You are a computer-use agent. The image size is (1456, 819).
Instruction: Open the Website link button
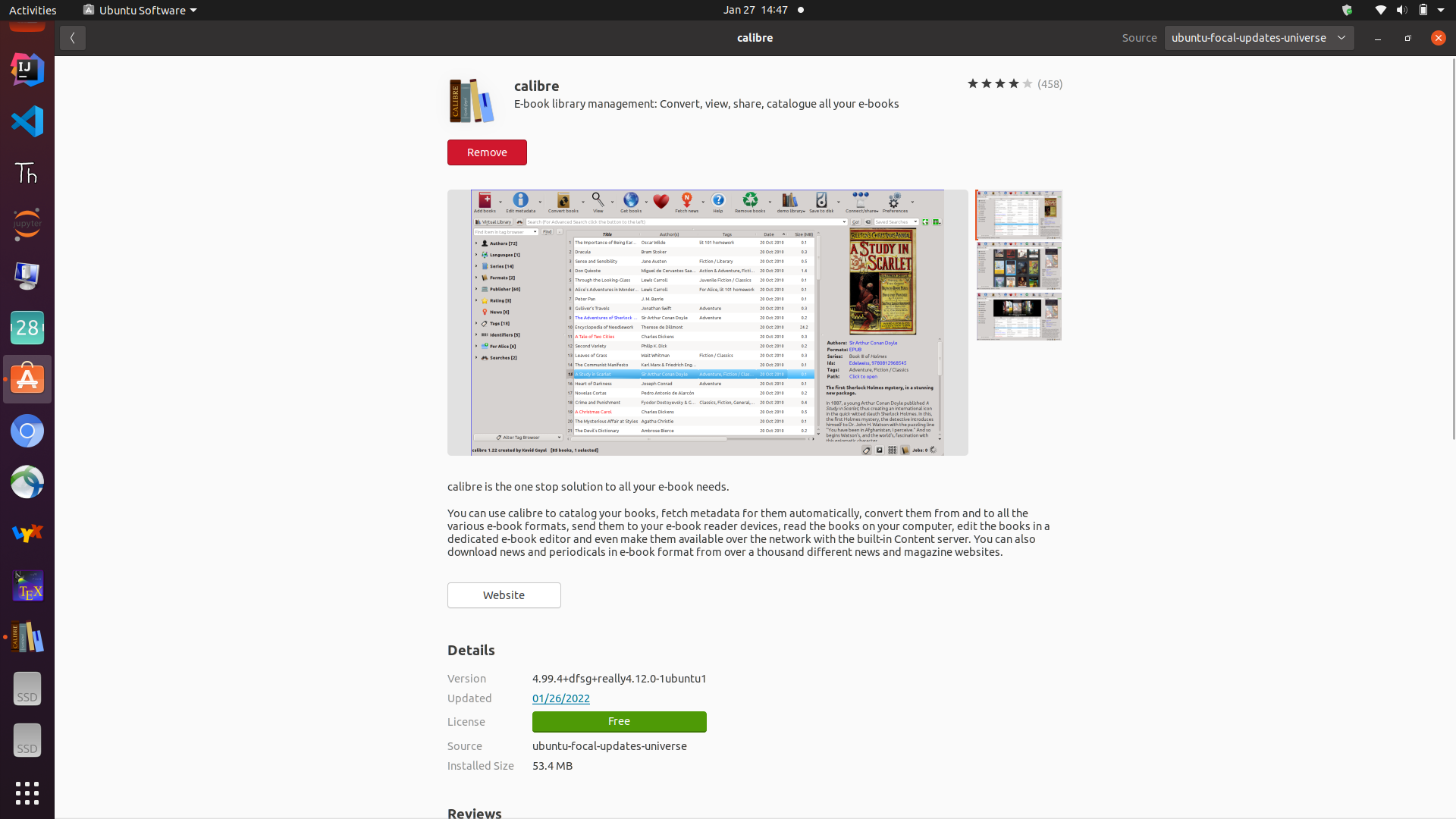(504, 595)
